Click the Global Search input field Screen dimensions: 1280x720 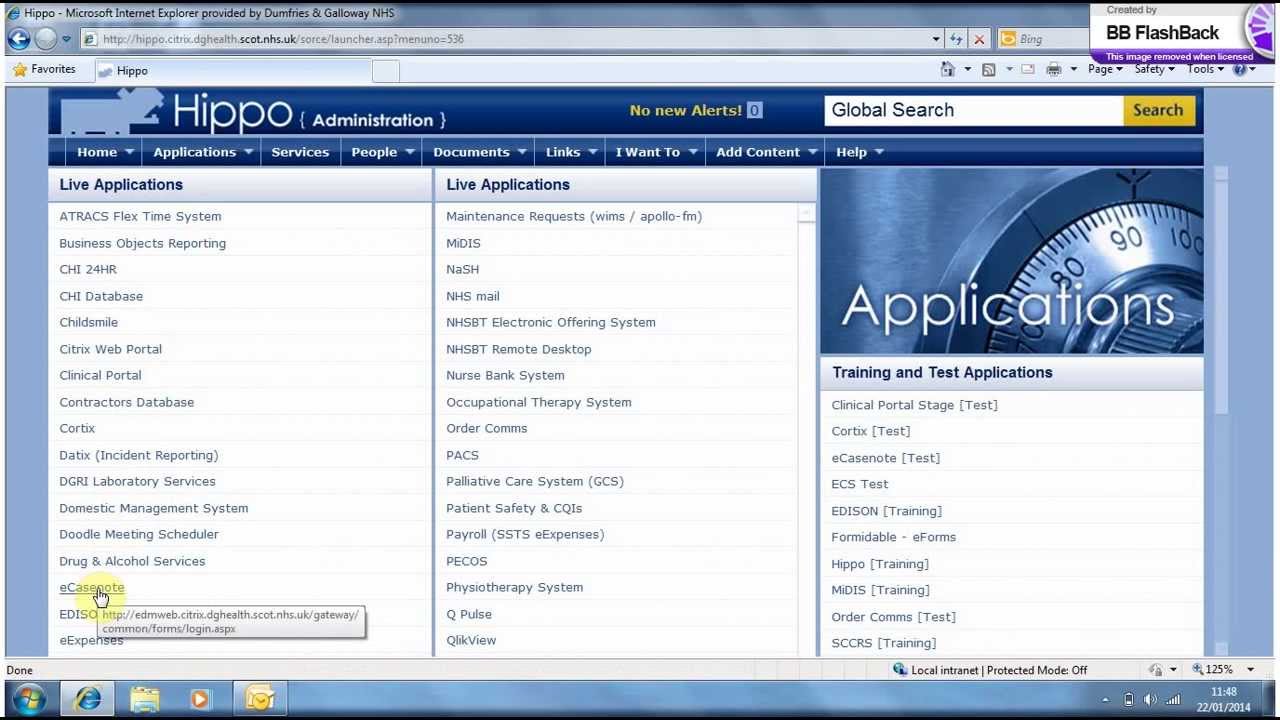click(974, 110)
